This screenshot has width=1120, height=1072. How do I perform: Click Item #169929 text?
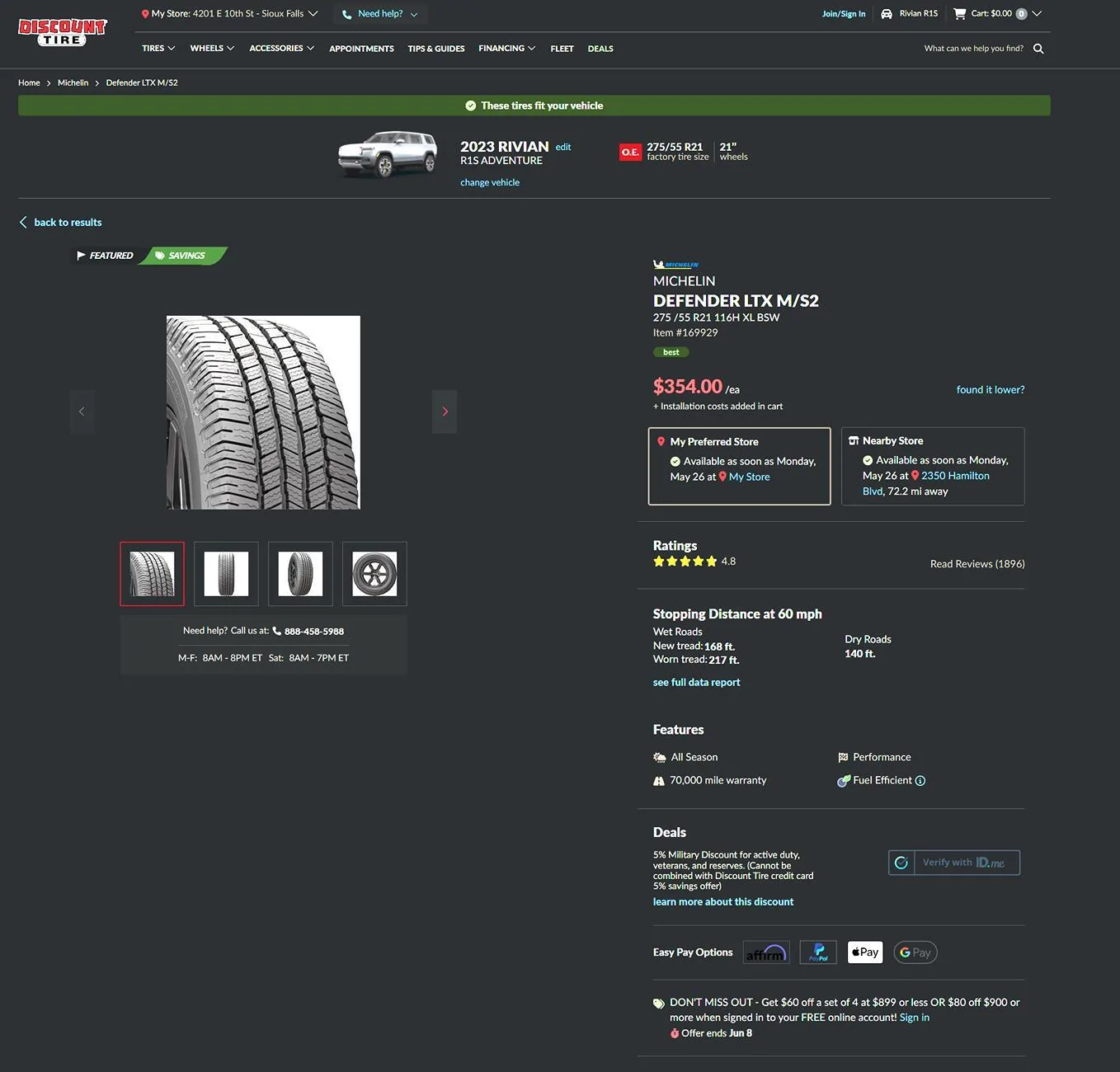(x=685, y=333)
